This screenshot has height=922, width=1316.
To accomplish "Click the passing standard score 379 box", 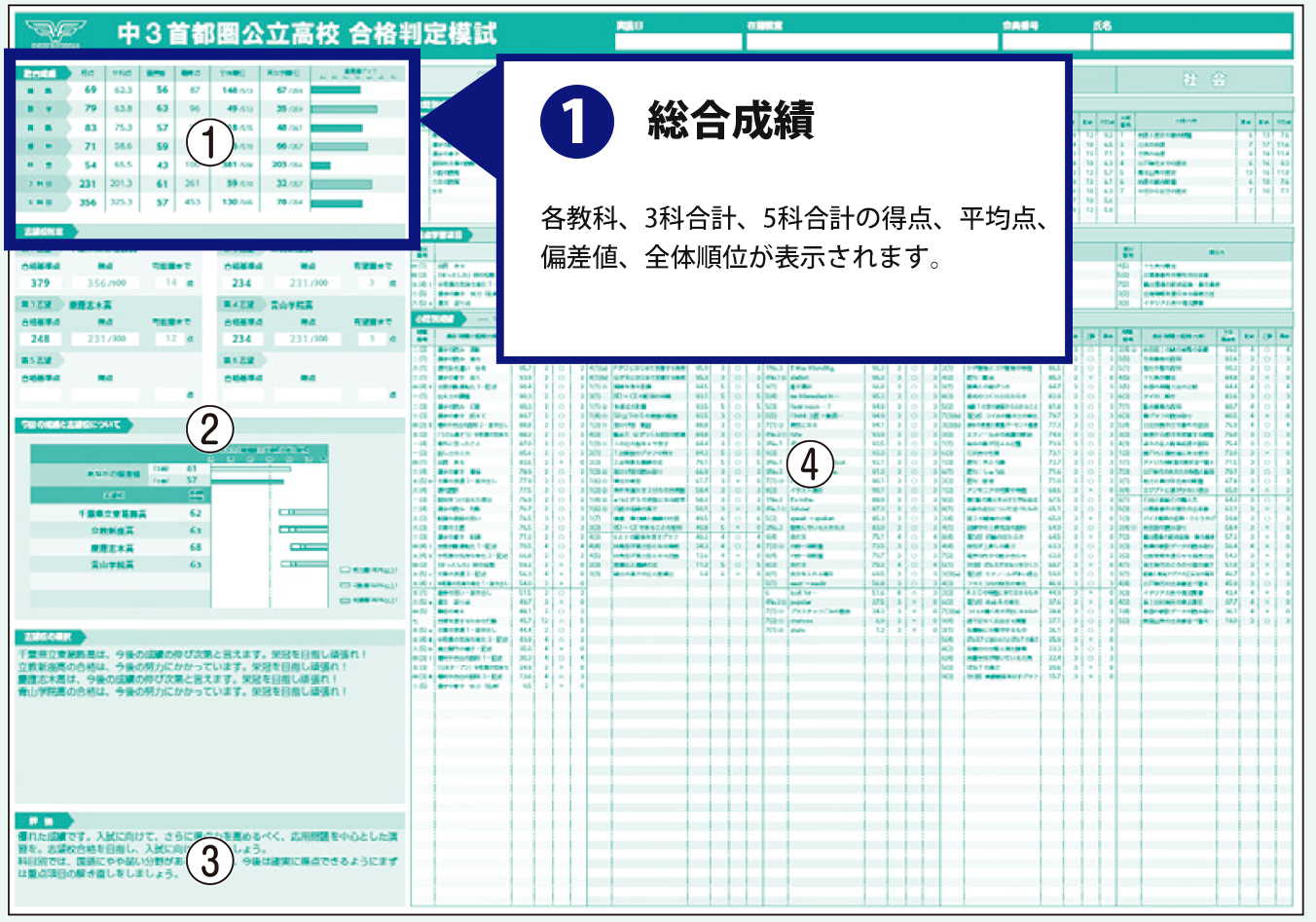I will pyautogui.click(x=40, y=283).
